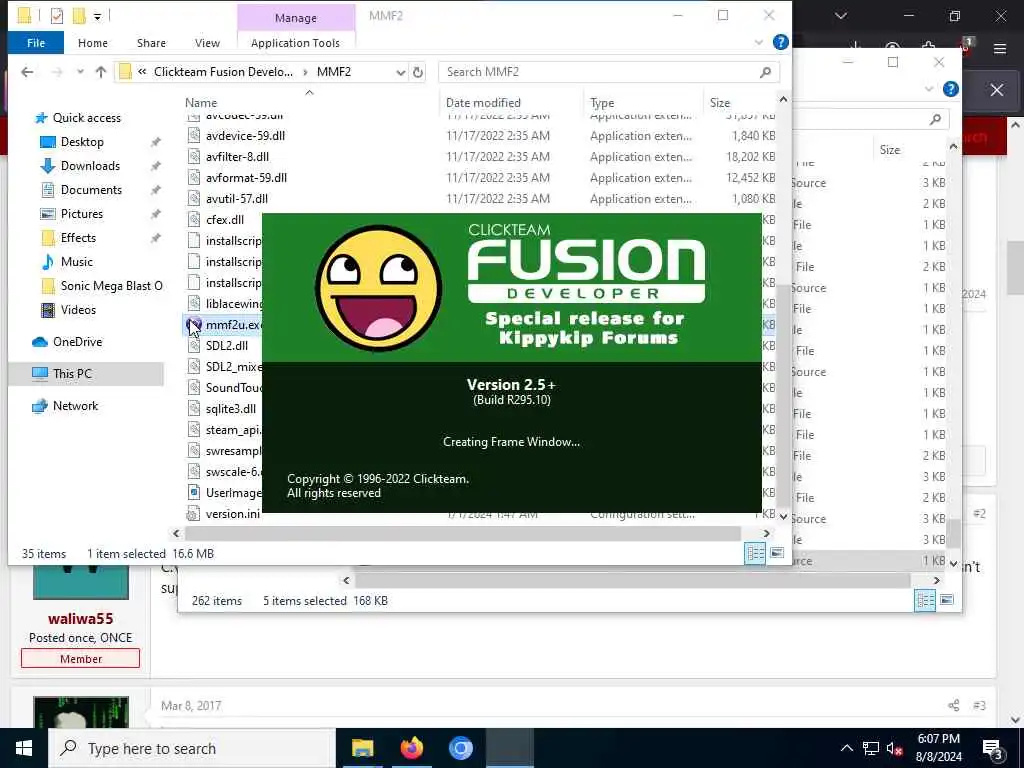Image resolution: width=1024 pixels, height=768 pixels.
Task: Open Sonic Mega Blast folder shortcut
Action: (x=111, y=286)
